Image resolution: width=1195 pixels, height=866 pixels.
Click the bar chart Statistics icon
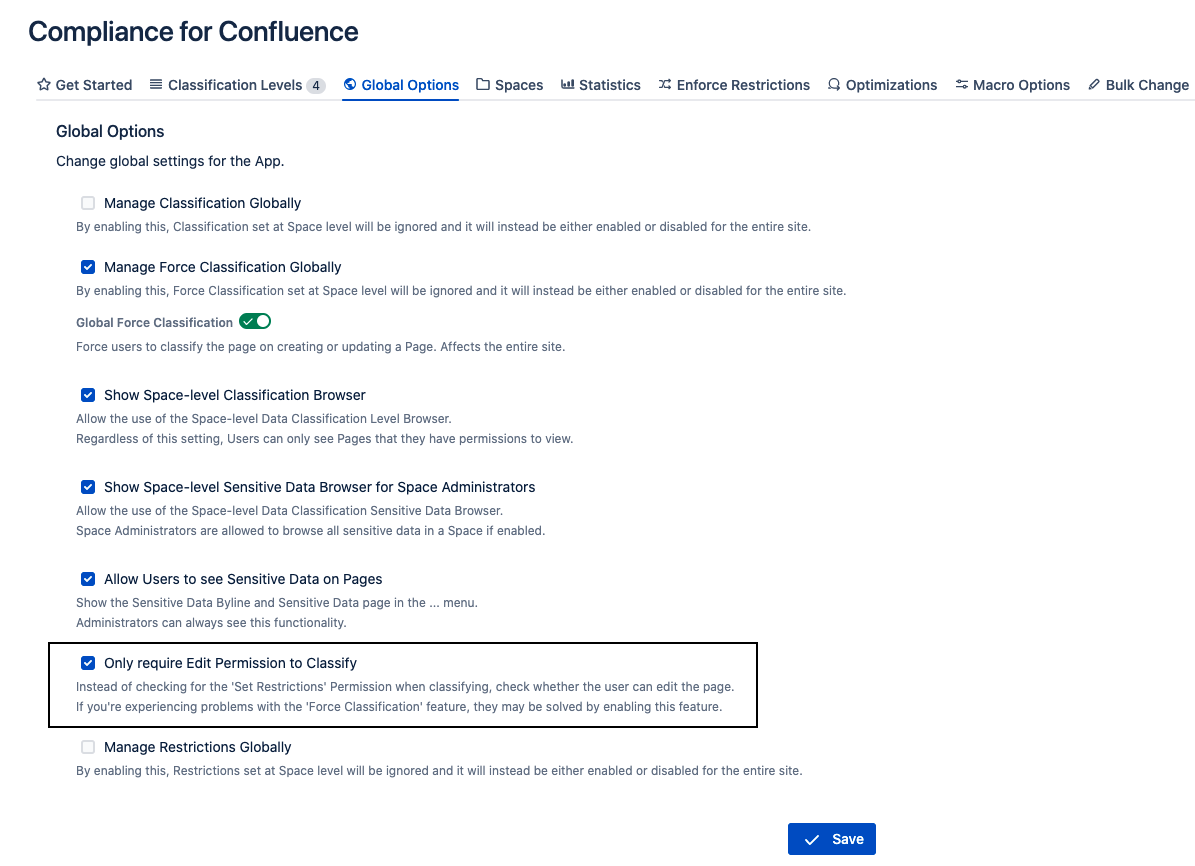568,85
